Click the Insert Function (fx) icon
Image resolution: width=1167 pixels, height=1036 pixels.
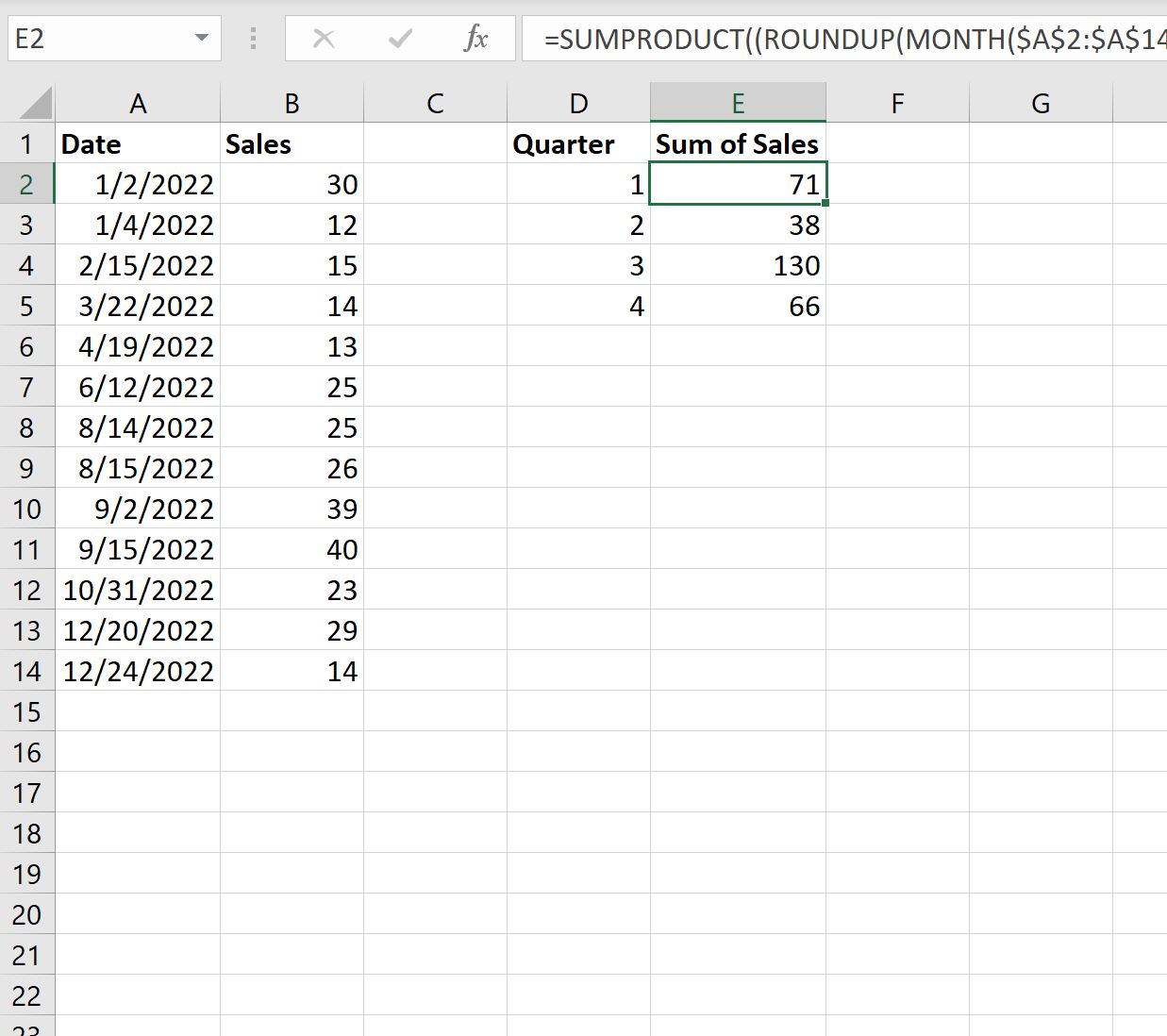(x=475, y=39)
